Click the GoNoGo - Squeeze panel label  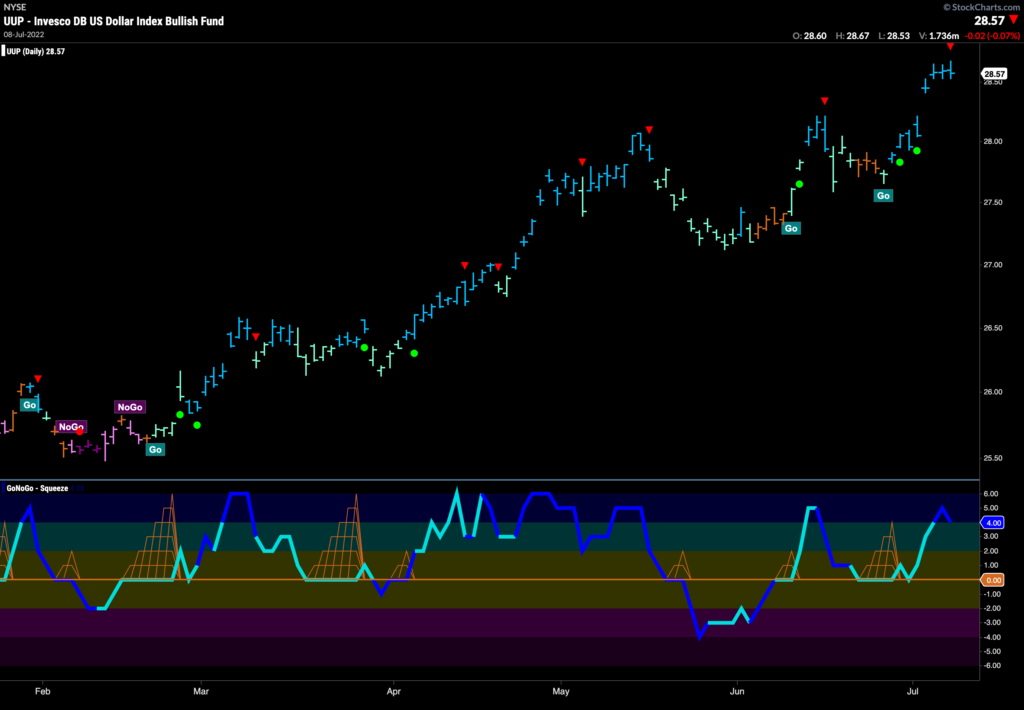(37, 488)
